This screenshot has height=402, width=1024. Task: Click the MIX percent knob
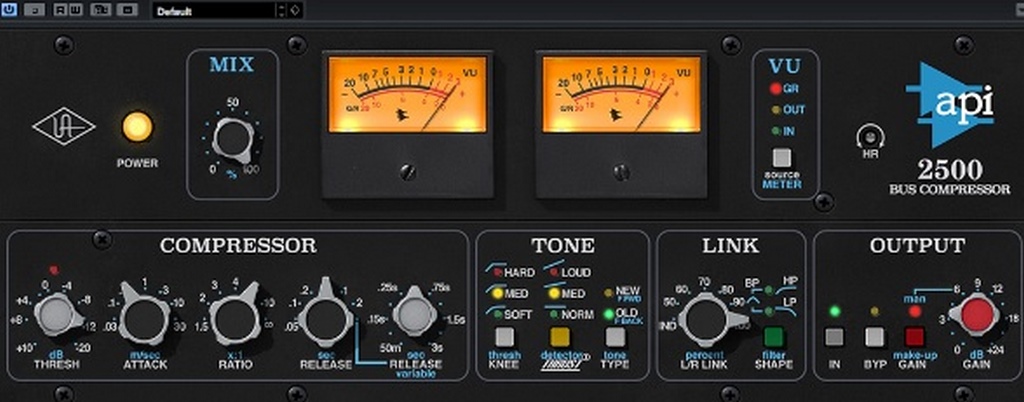coord(233,140)
